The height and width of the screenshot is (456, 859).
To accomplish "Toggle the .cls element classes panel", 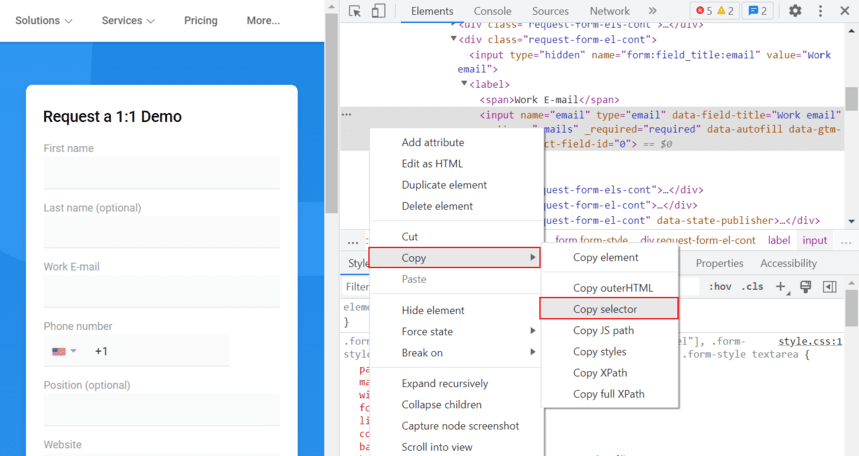I will point(752,287).
